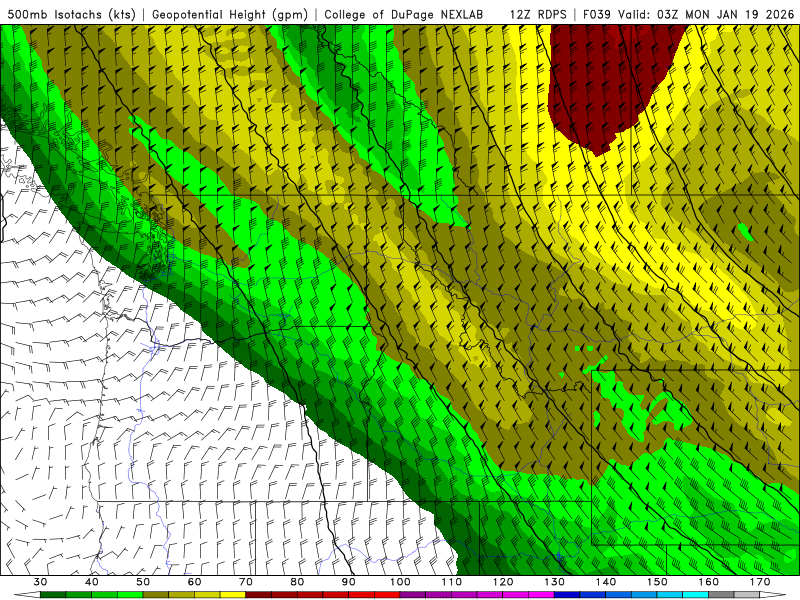800x600 pixels.
Task: Click the '140' color scale label
Action: [606, 582]
